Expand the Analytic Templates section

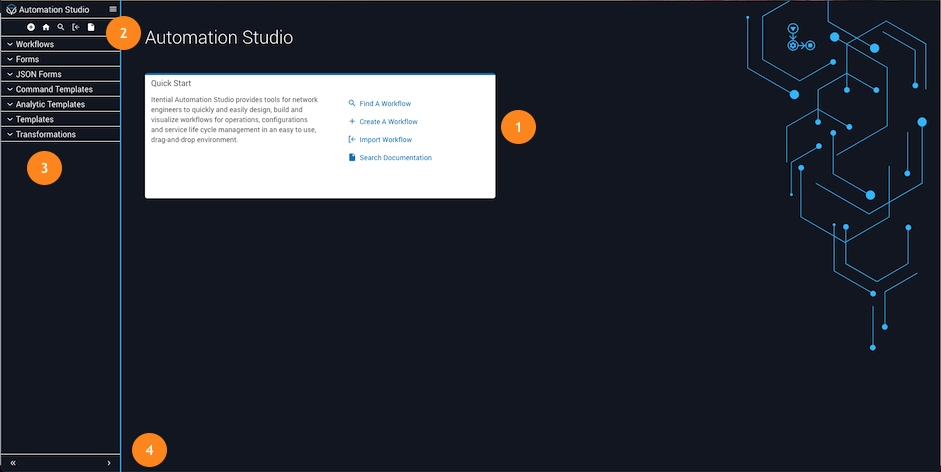[61, 104]
